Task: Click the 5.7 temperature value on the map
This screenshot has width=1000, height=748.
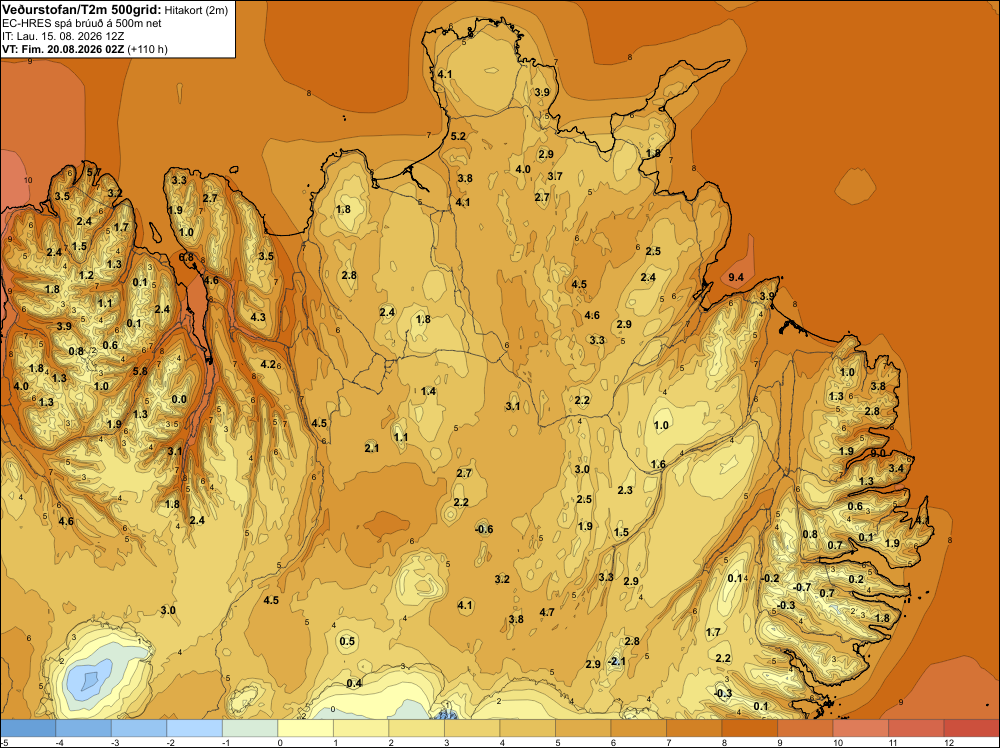Action: (93, 172)
